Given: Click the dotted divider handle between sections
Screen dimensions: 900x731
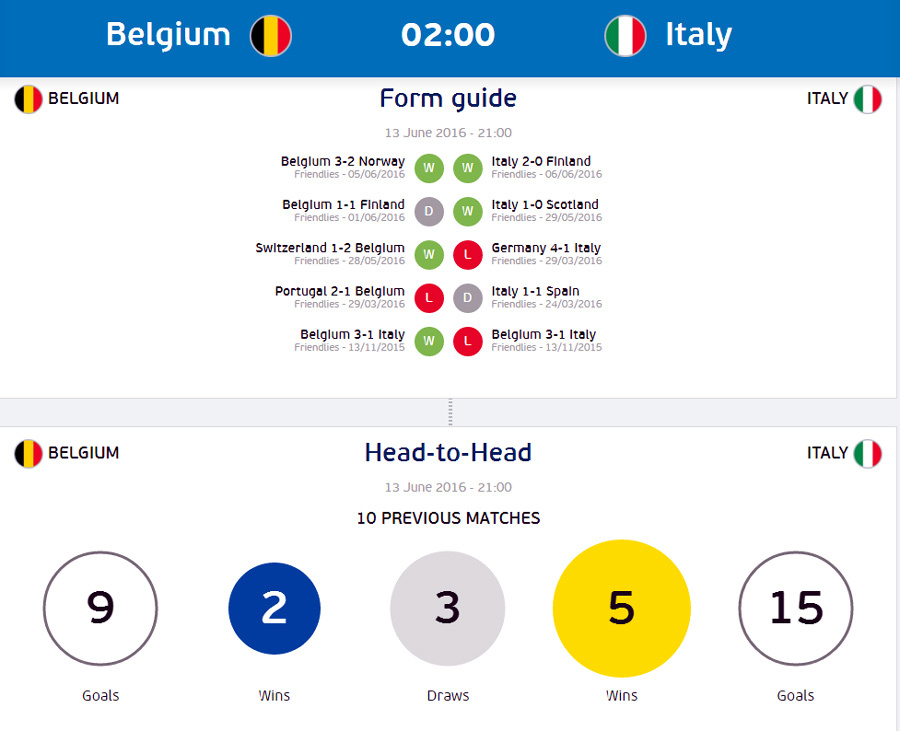Looking at the screenshot, I should coord(450,412).
